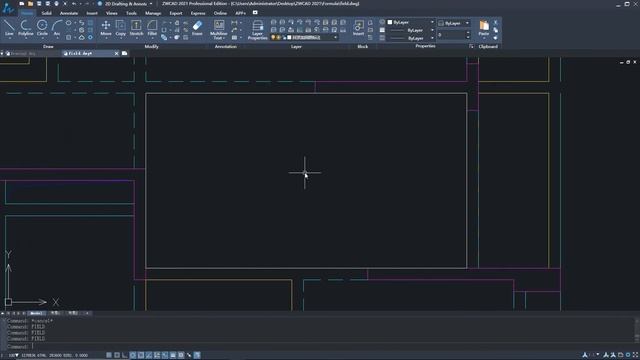Increase the transparency stepper value
The height and width of the screenshot is (360, 640).
coord(468,33)
